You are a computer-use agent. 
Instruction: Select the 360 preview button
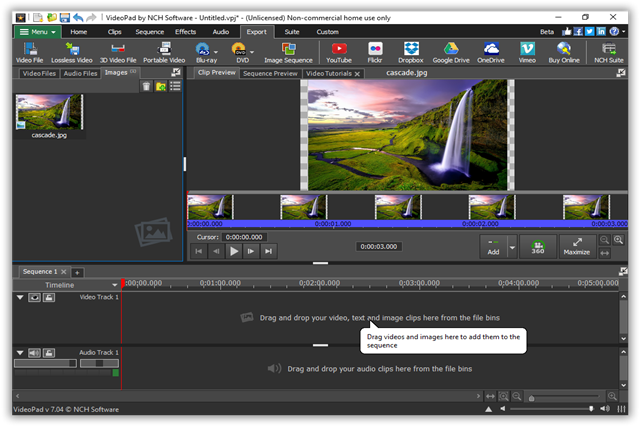click(538, 246)
